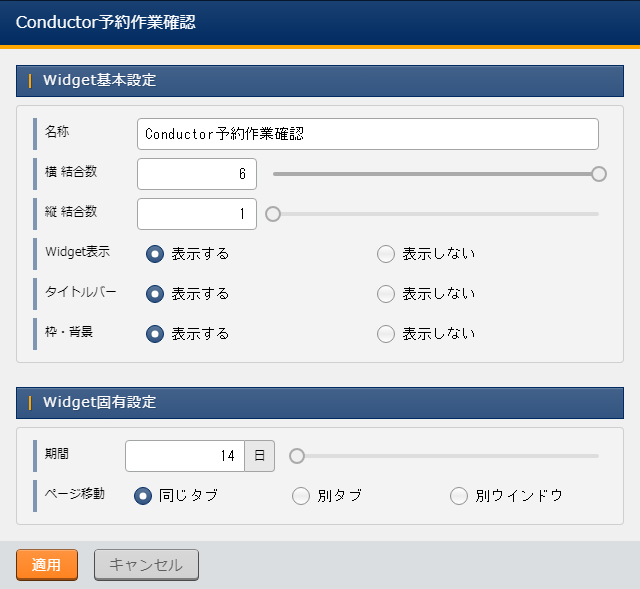Click the 期間 slider handle
The width and height of the screenshot is (640, 589).
click(296, 456)
